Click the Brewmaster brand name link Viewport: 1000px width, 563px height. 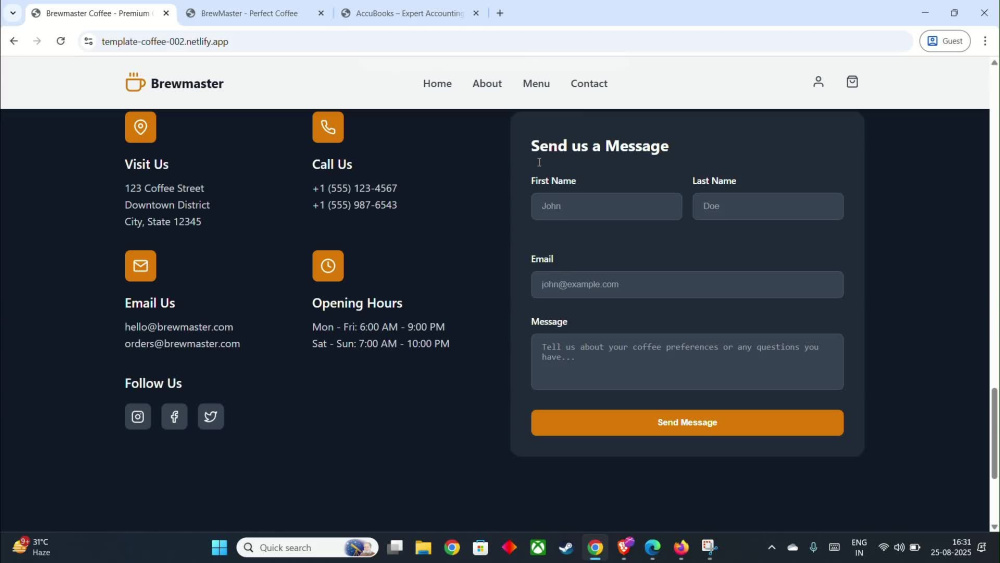[187, 84]
